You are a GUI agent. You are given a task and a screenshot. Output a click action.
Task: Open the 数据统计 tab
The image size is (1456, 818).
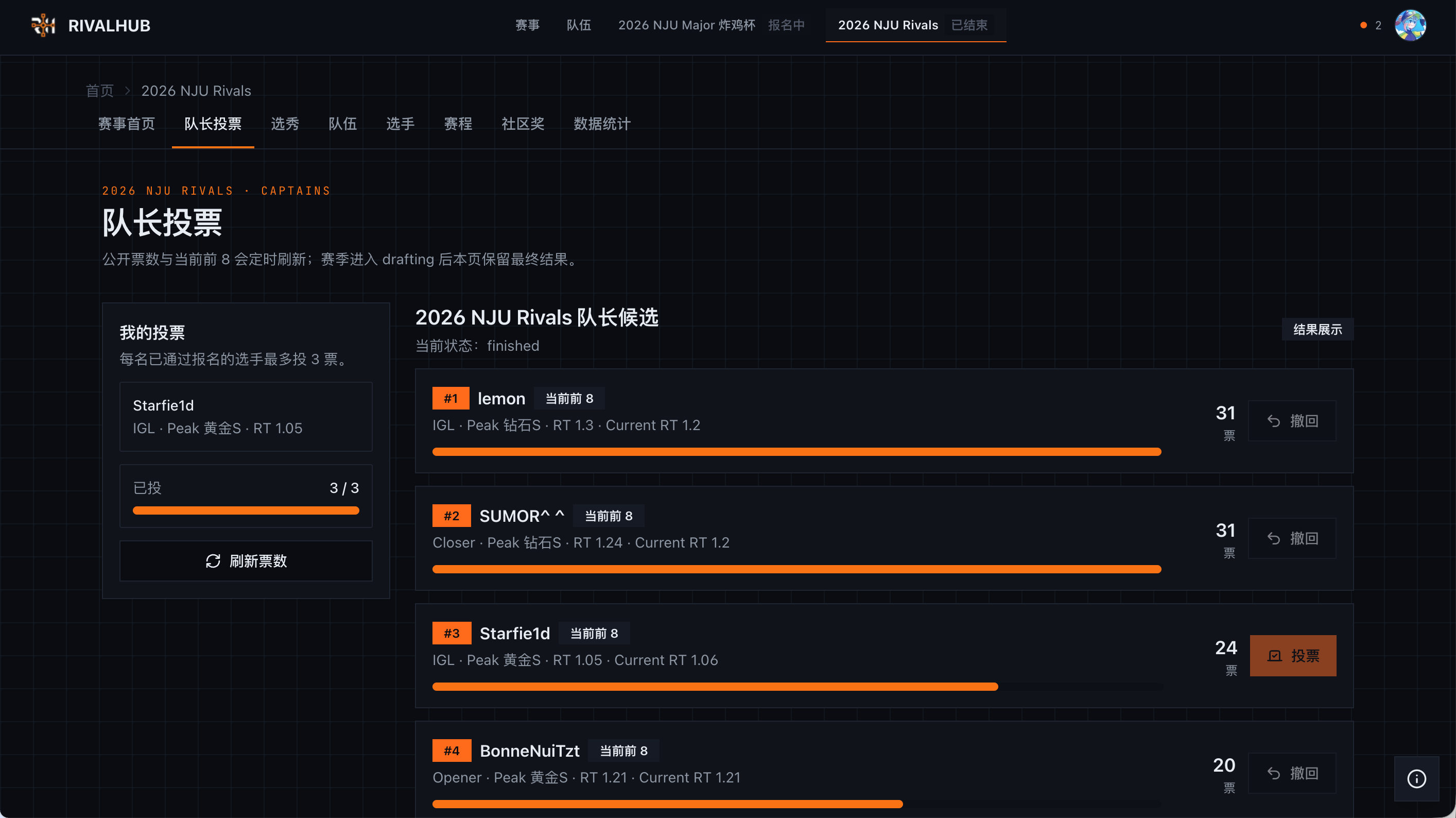click(602, 124)
